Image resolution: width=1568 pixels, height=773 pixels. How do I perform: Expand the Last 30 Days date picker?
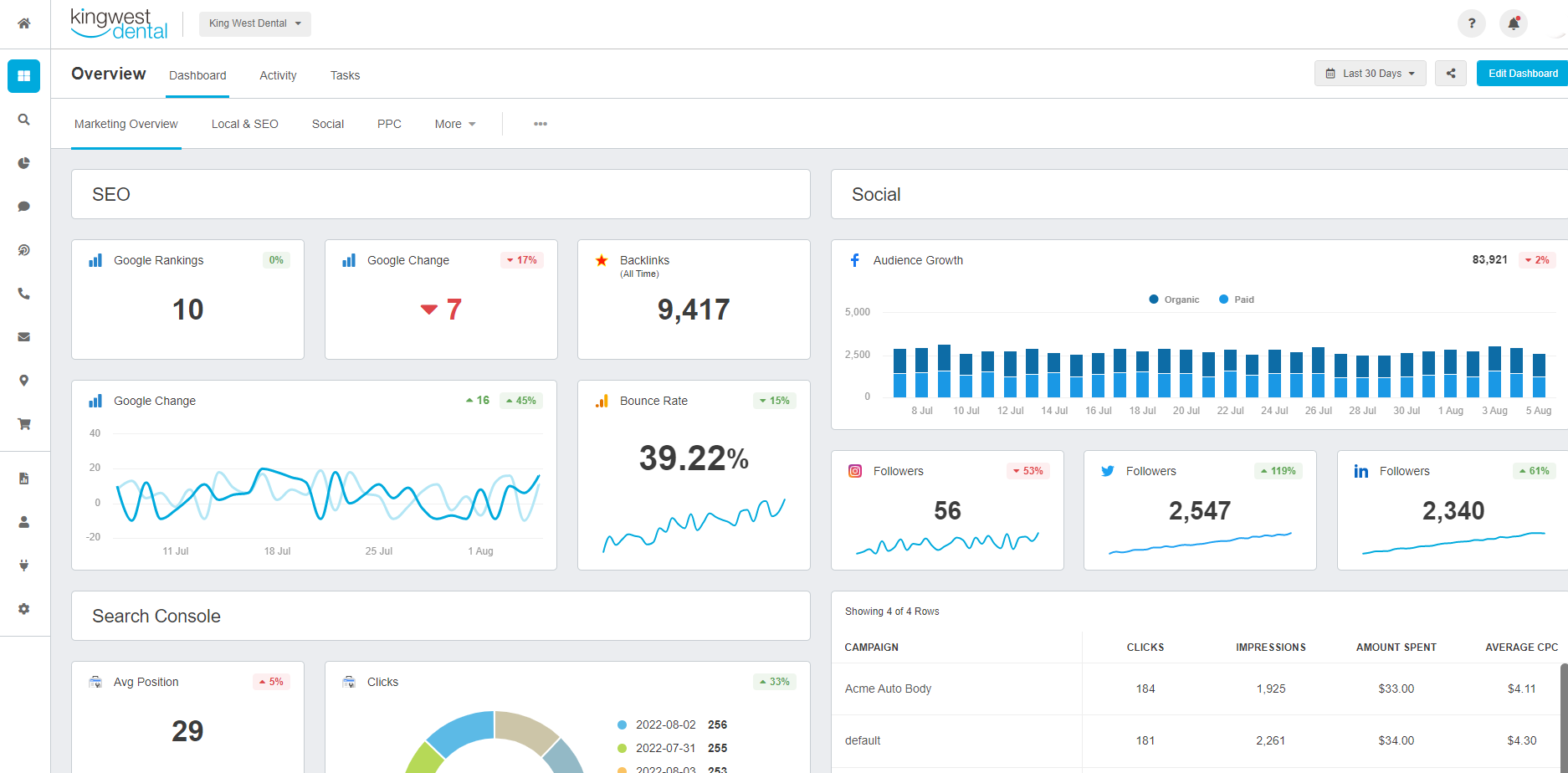pyautogui.click(x=1370, y=74)
